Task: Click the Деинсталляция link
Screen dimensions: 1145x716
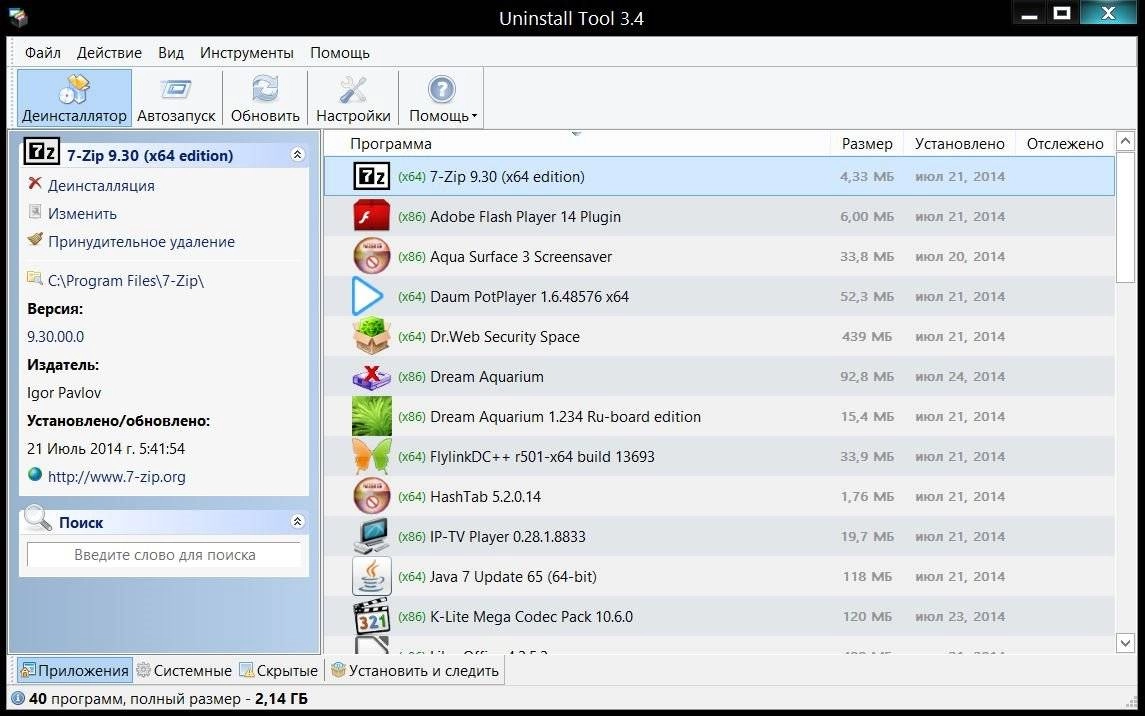Action: (101, 185)
